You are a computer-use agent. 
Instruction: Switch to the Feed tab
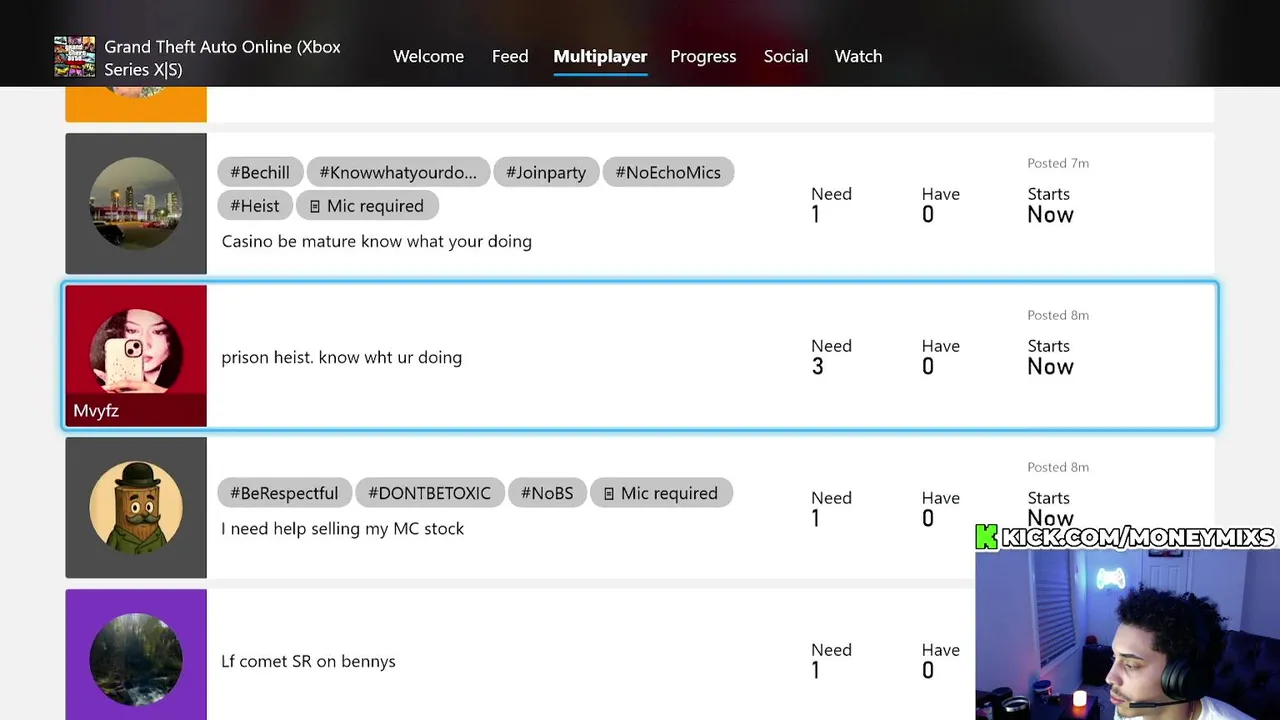[x=510, y=56]
